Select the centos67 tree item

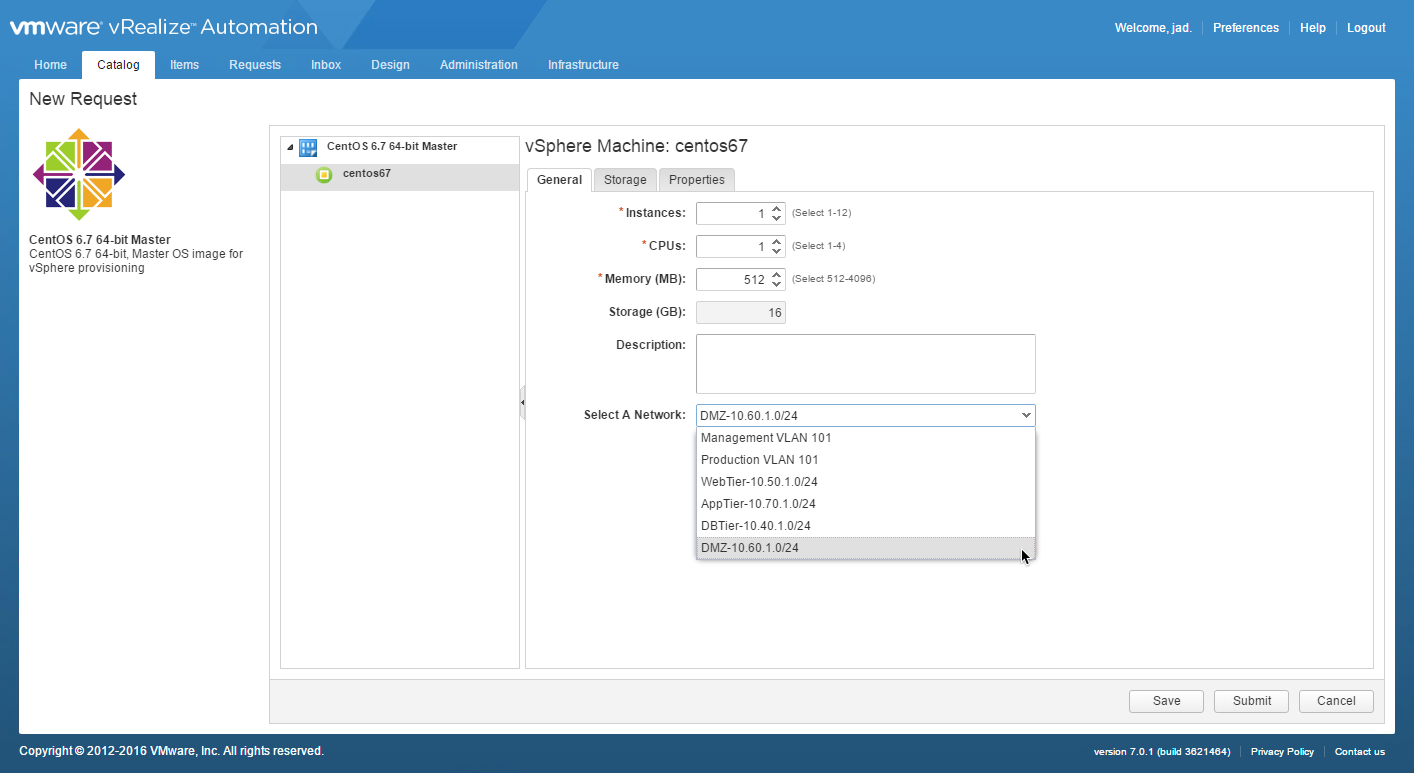400,176
